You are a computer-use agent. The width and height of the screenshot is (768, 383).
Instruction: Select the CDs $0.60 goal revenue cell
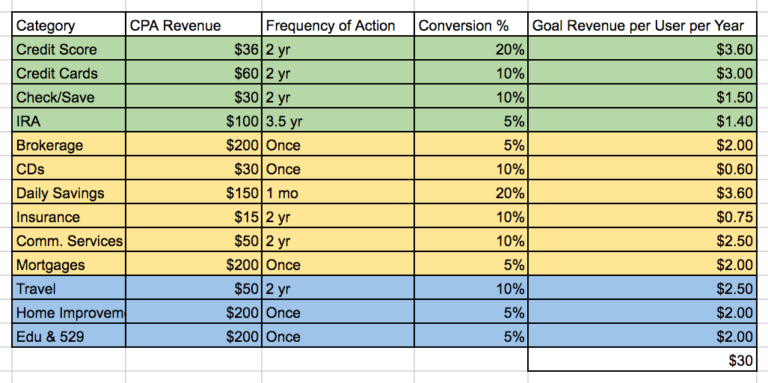(642, 169)
